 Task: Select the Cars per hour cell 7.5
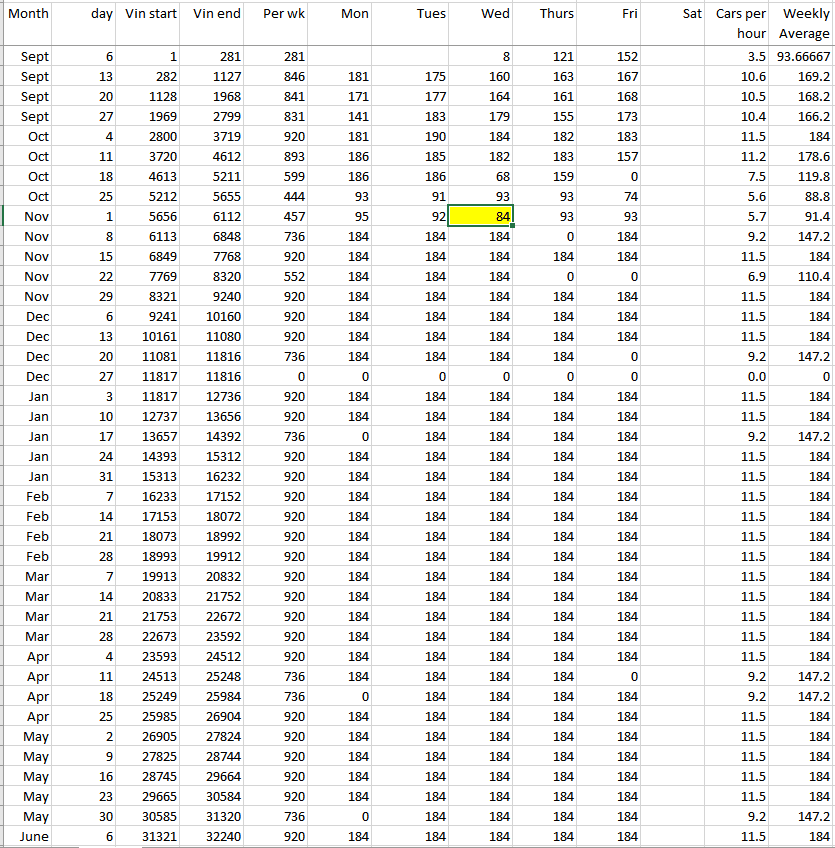740,177
